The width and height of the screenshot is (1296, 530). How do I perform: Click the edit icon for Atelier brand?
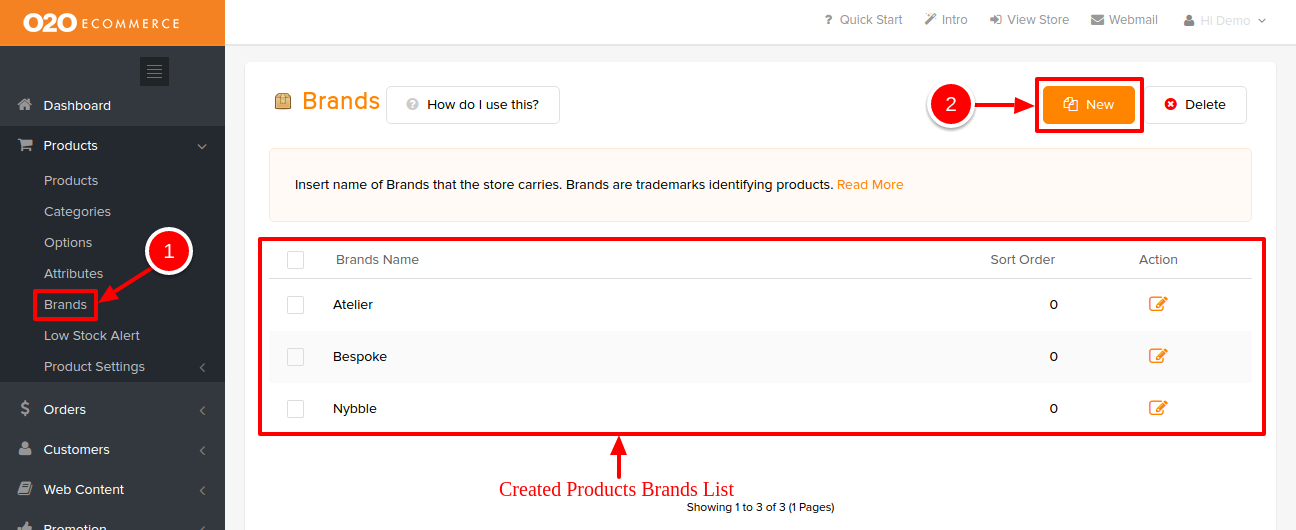1158,304
